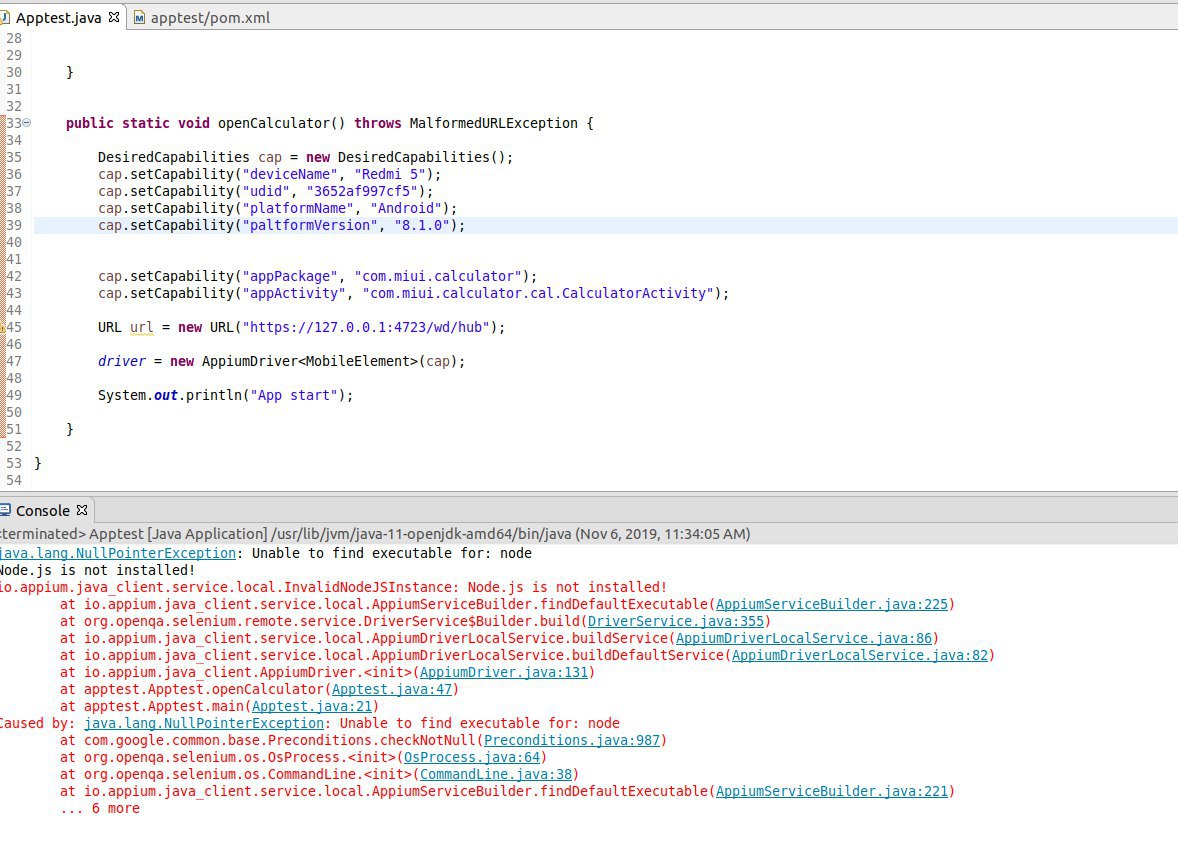Click the URL string "https://127.0.0.1:4723/wd/hub"
Viewport: 1178px width, 860px height.
pos(366,327)
